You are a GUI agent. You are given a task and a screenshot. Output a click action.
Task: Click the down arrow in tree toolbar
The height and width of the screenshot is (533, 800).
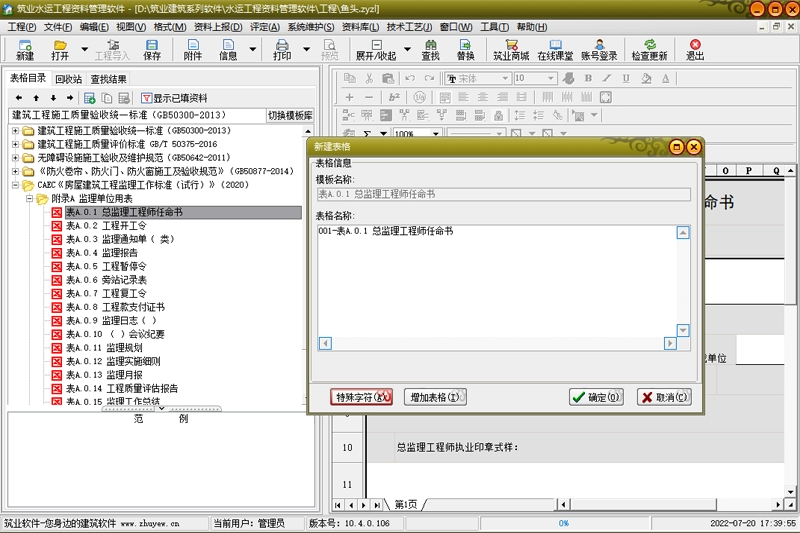pyautogui.click(x=53, y=97)
